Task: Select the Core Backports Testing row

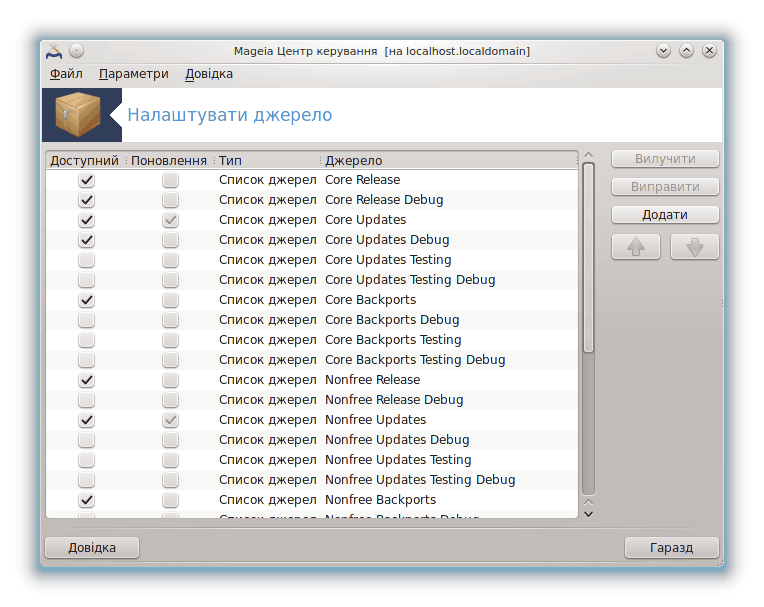Action: pyautogui.click(x=312, y=340)
